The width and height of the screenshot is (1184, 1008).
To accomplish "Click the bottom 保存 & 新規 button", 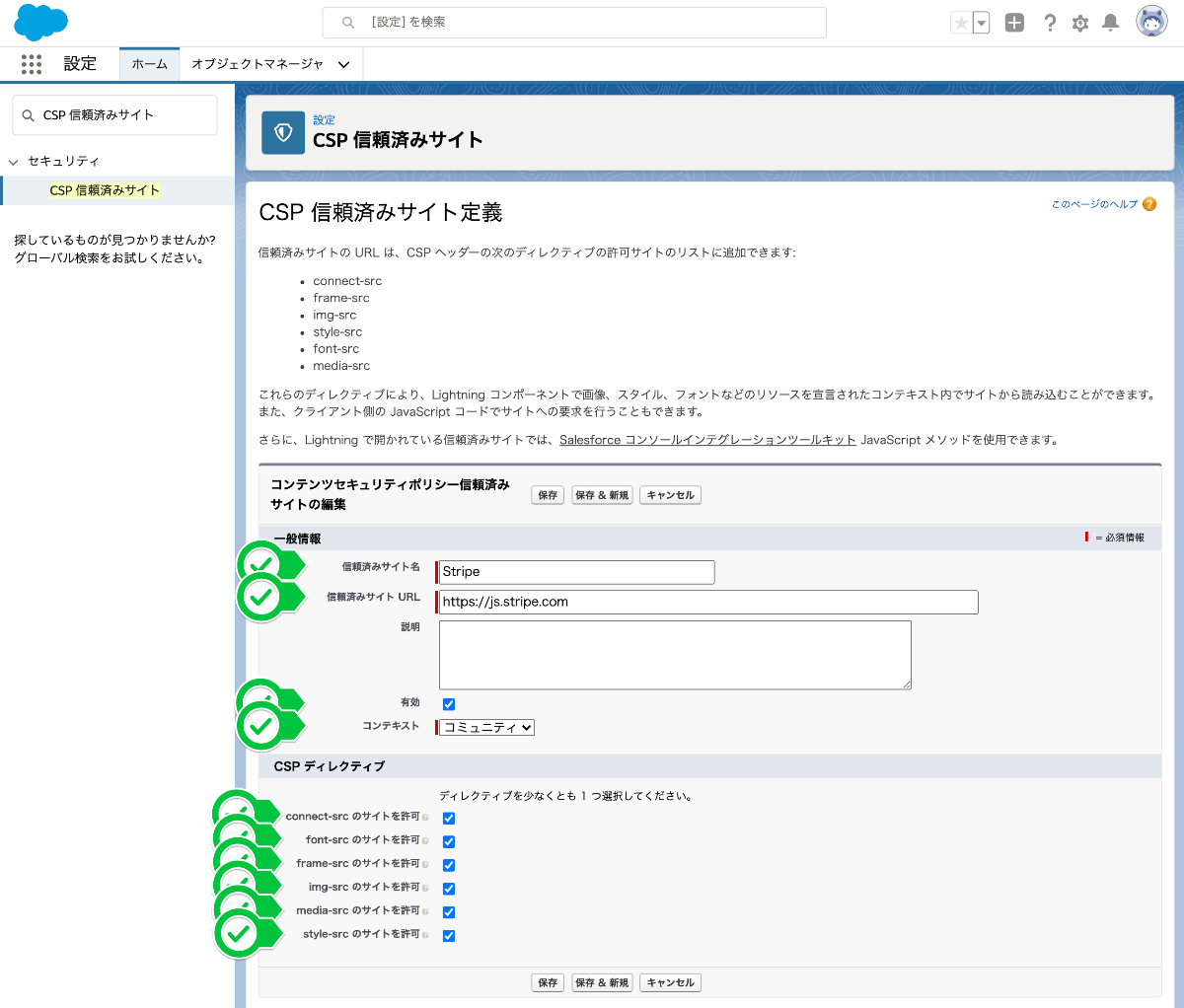I will point(602,982).
